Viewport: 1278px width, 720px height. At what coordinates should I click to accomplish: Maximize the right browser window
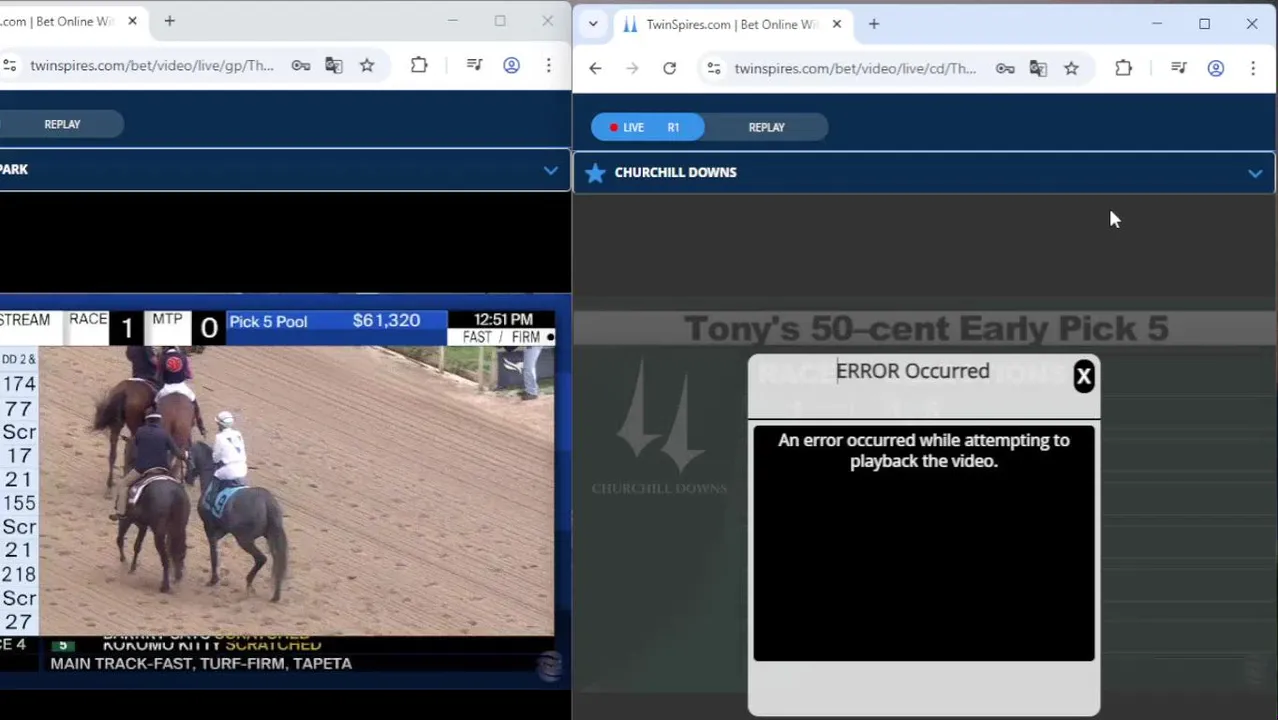tap(1204, 23)
